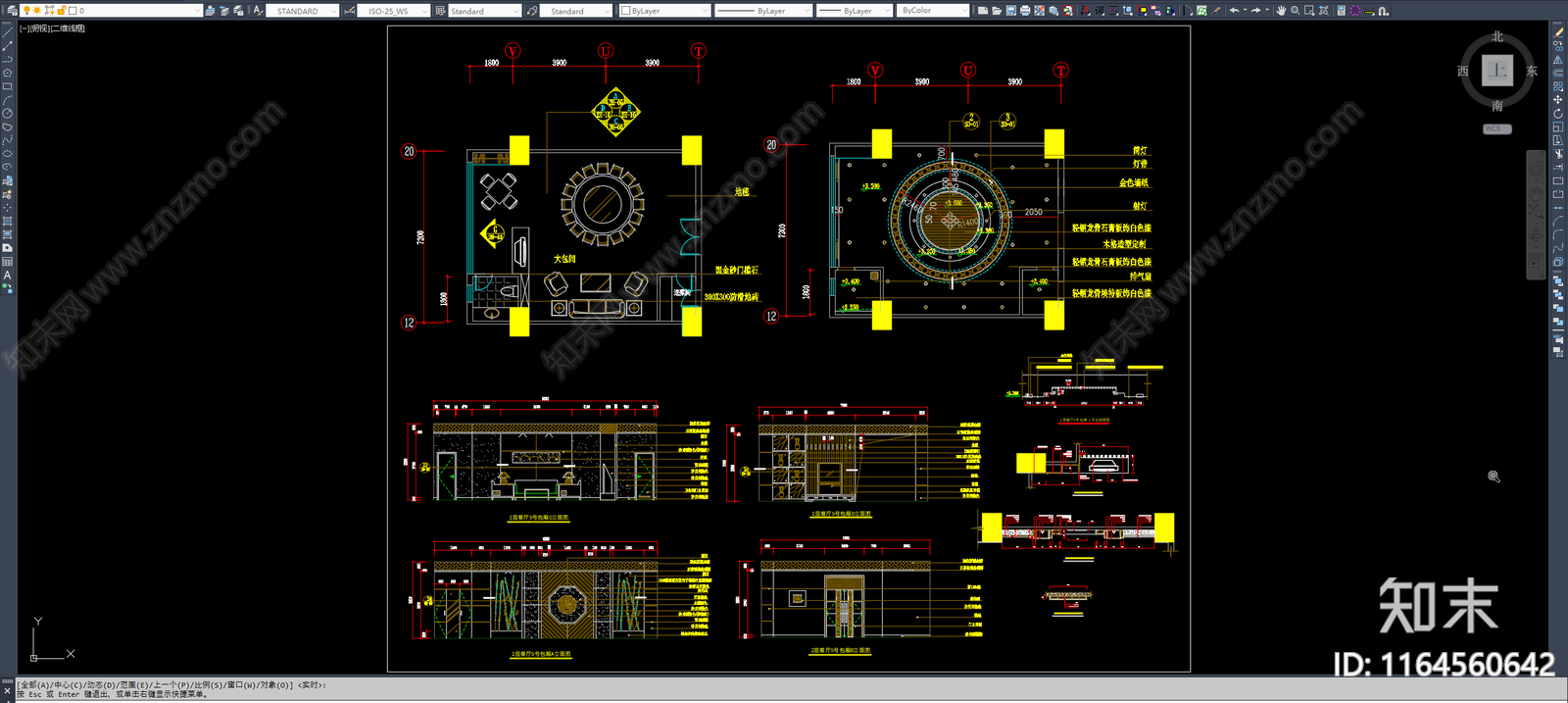Click ViewCube 西 west direction
Image resolution: width=1568 pixels, height=703 pixels.
[x=1462, y=71]
